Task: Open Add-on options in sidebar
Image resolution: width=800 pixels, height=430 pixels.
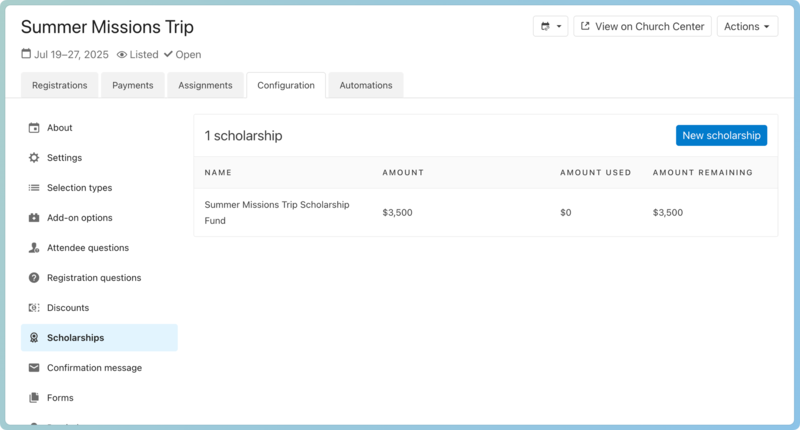Action: pyautogui.click(x=99, y=218)
